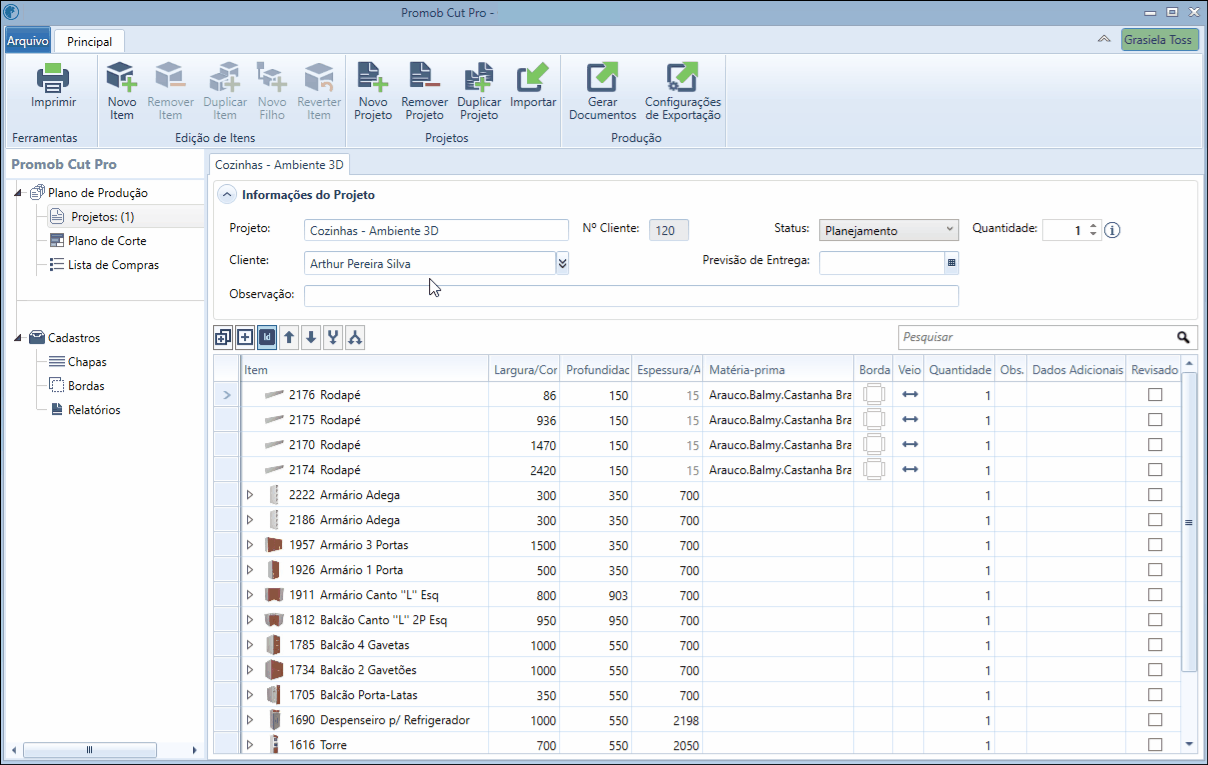Select Plano de Corte in tree
The height and width of the screenshot is (765, 1208).
(107, 241)
